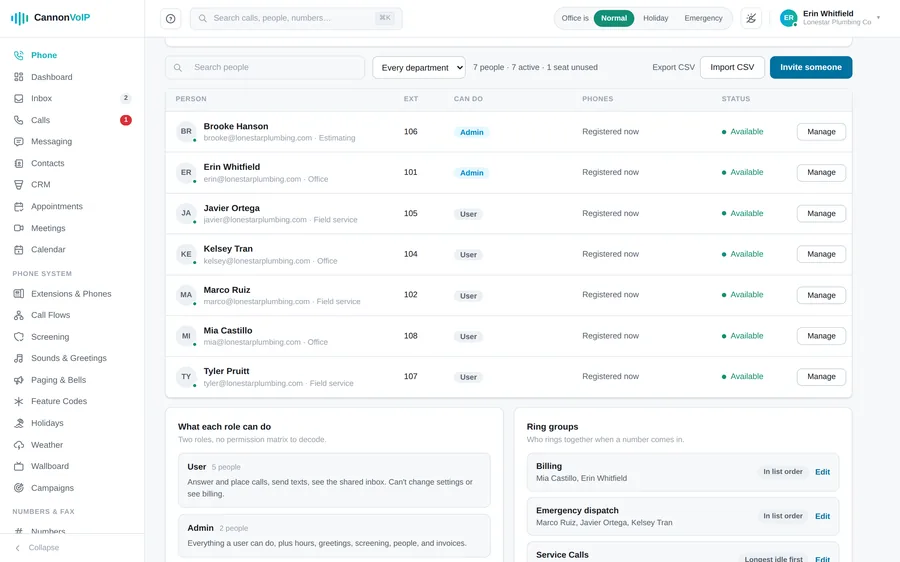This screenshot has height=562, width=900.
Task: Click the Dashboard grid icon
Action: pyautogui.click(x=19, y=77)
